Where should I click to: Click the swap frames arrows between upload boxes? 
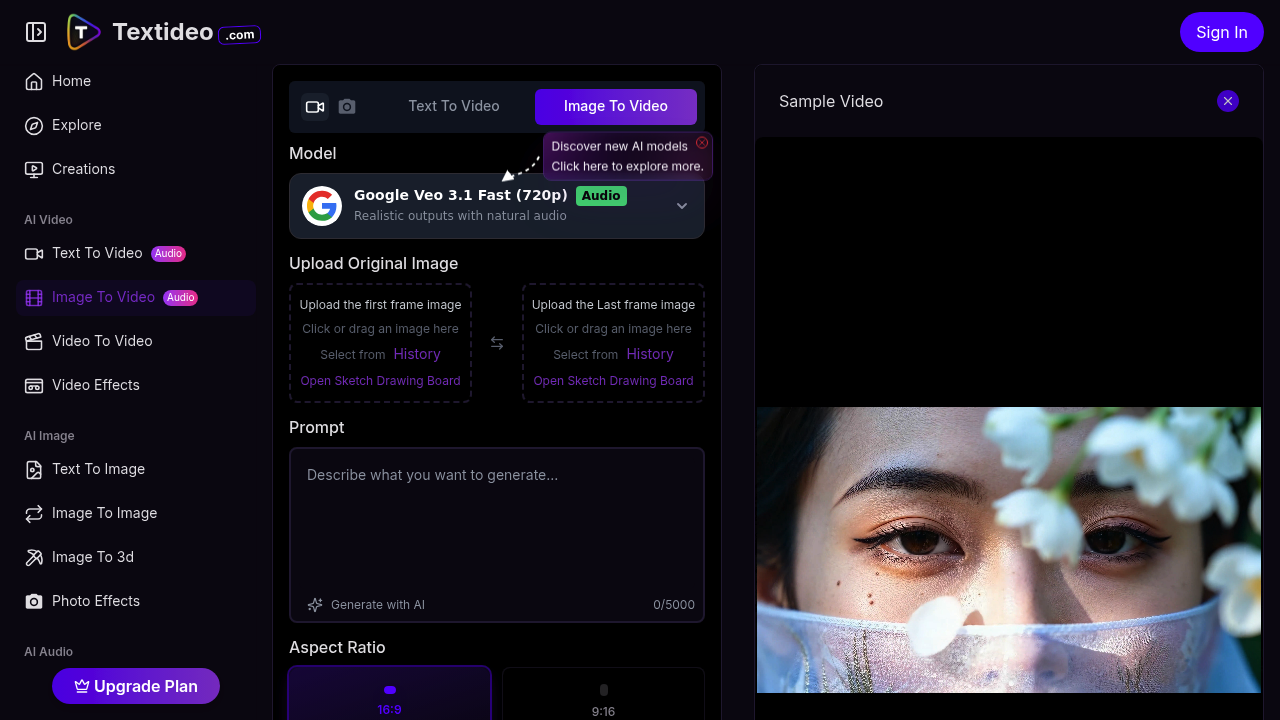[497, 343]
